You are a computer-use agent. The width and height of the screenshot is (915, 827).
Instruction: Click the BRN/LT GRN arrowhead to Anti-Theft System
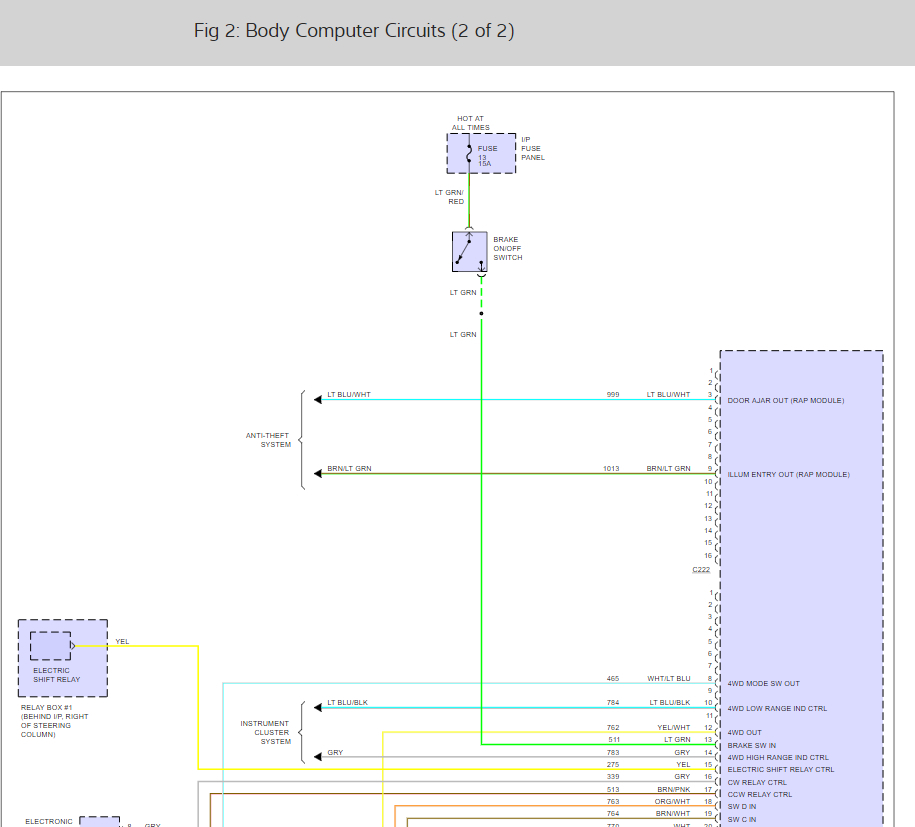pyautogui.click(x=318, y=473)
